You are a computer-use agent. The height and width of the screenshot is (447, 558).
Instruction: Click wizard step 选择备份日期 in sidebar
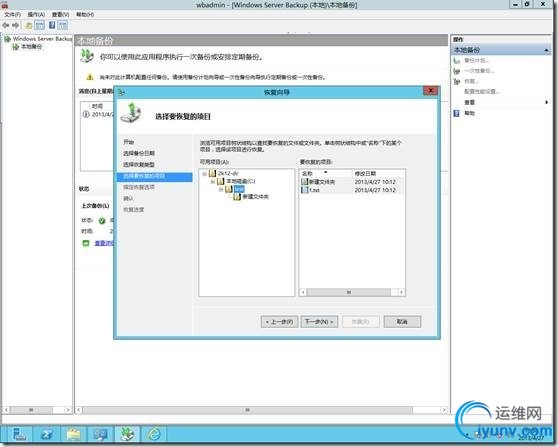tap(139, 153)
